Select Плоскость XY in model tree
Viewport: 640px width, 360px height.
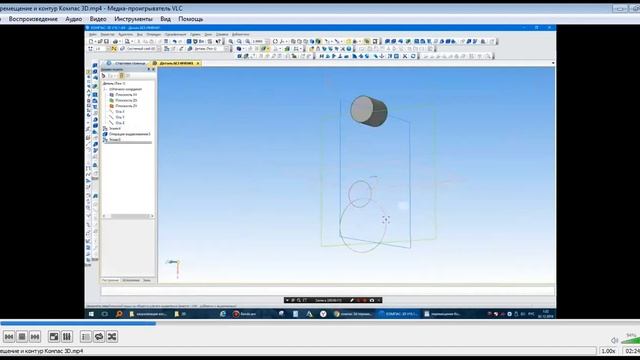pyautogui.click(x=123, y=95)
